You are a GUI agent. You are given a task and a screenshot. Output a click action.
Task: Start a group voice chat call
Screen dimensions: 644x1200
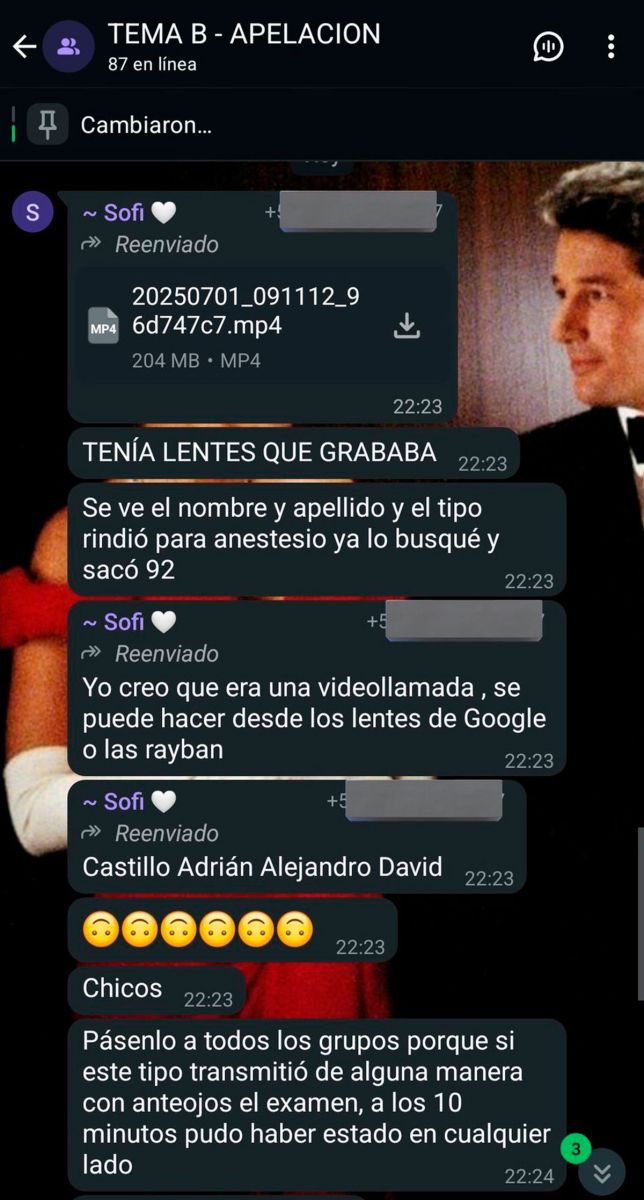click(x=548, y=46)
